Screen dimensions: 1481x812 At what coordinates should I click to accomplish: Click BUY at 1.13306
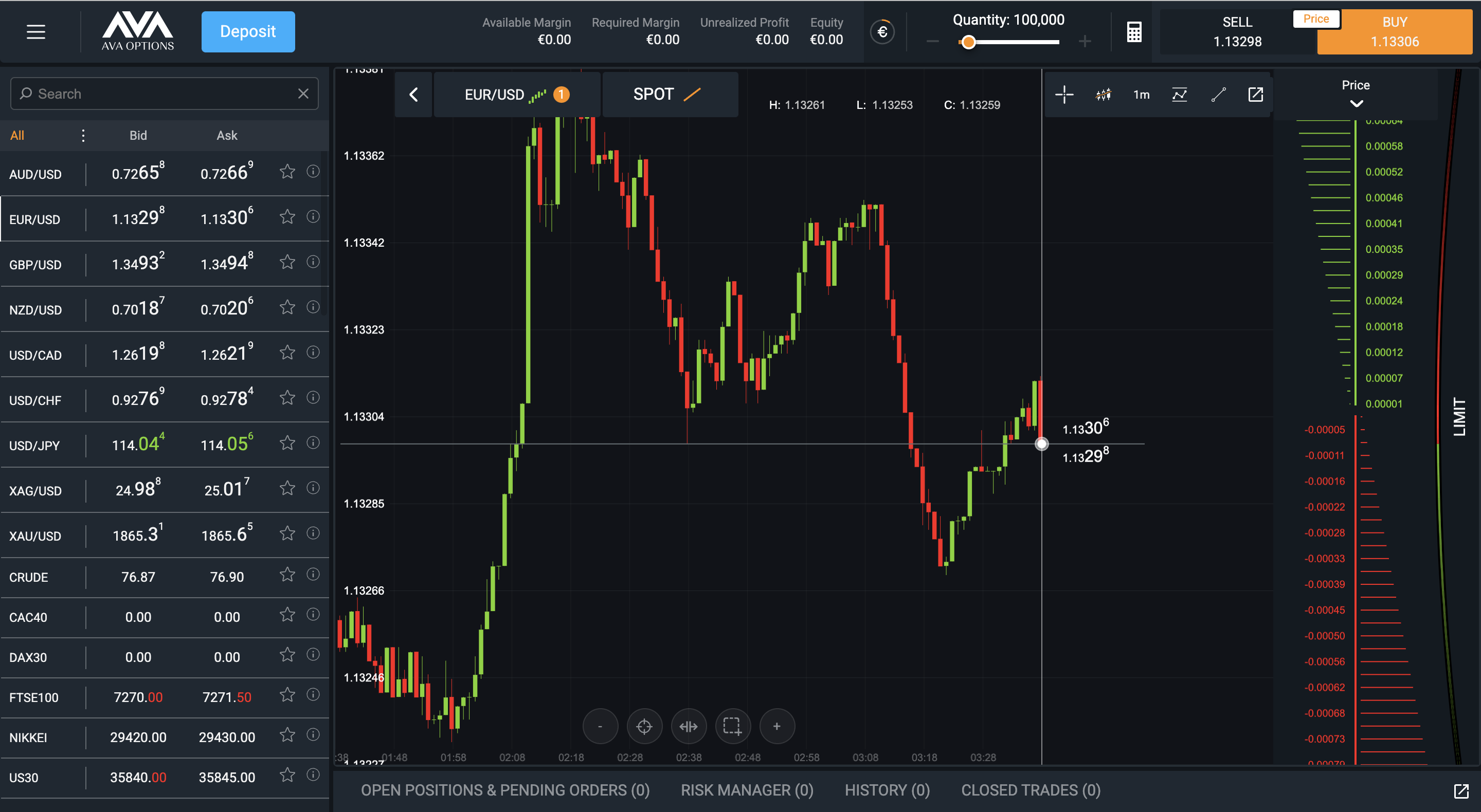1394,32
